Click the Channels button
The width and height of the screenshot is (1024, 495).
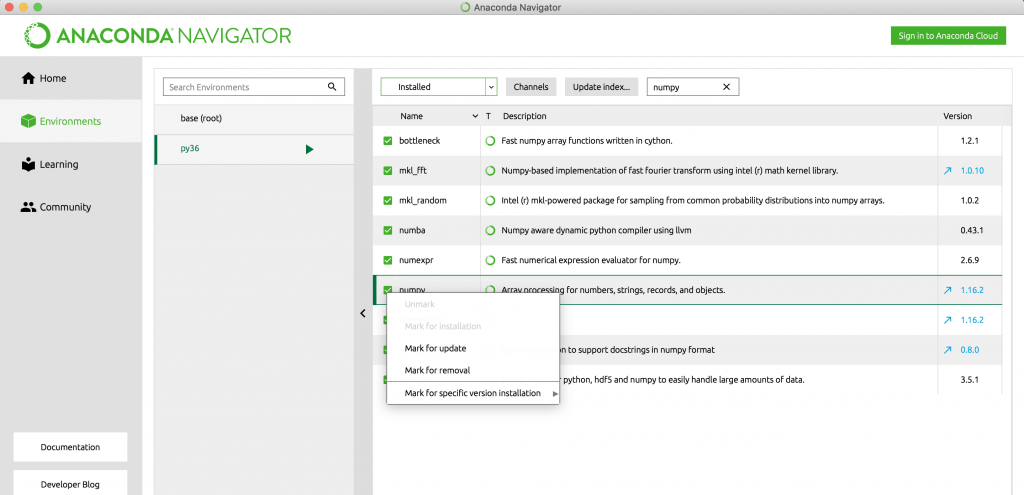531,87
